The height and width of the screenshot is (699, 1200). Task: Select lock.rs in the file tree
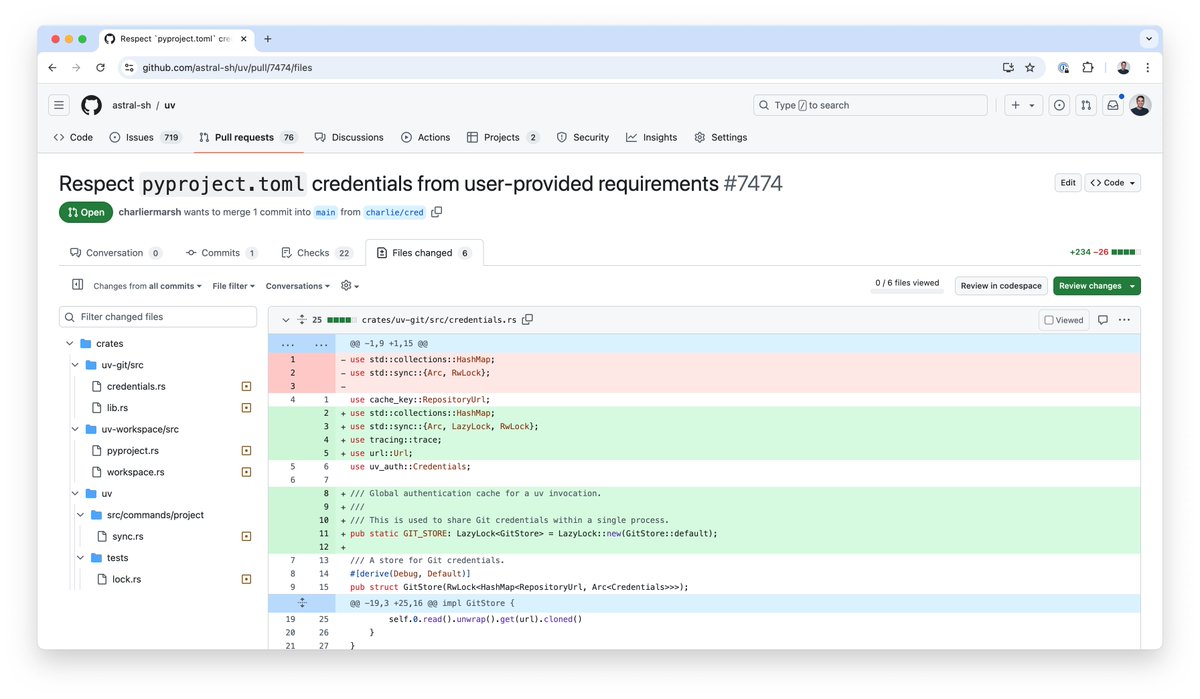[126, 579]
